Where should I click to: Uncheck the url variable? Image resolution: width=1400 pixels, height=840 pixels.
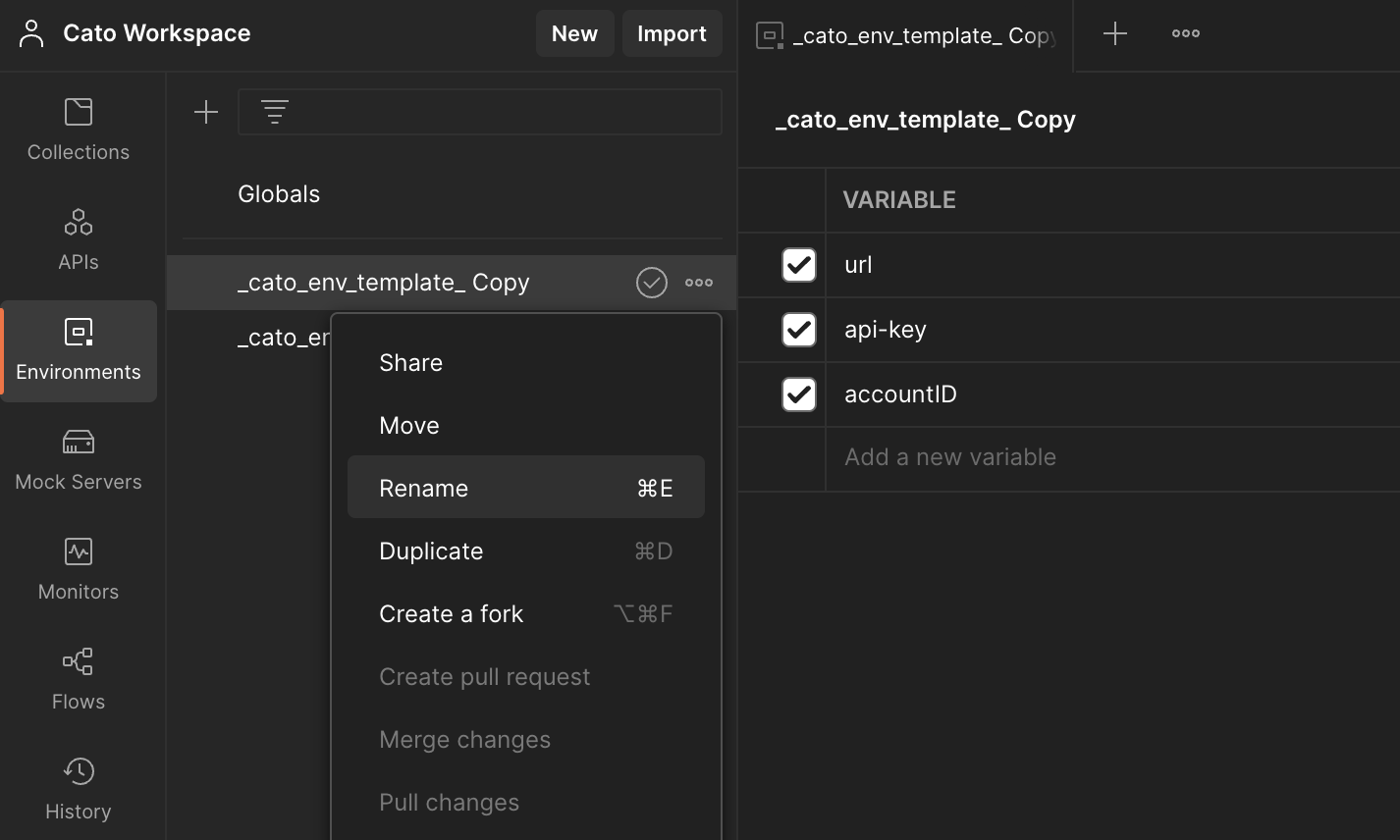(799, 265)
